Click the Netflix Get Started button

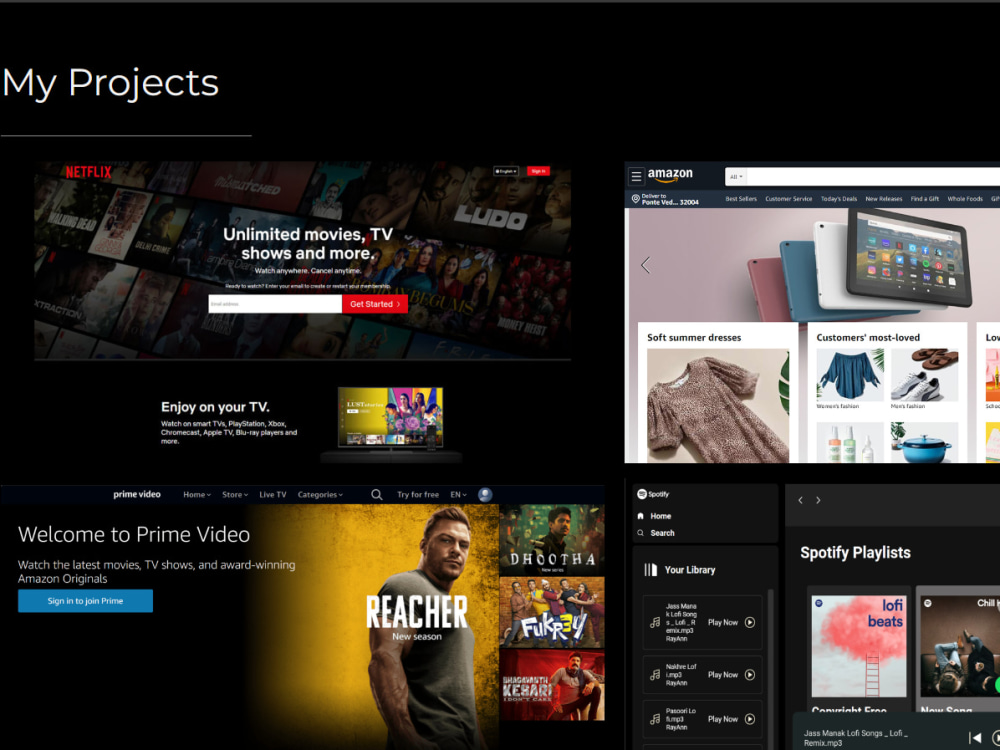click(375, 304)
